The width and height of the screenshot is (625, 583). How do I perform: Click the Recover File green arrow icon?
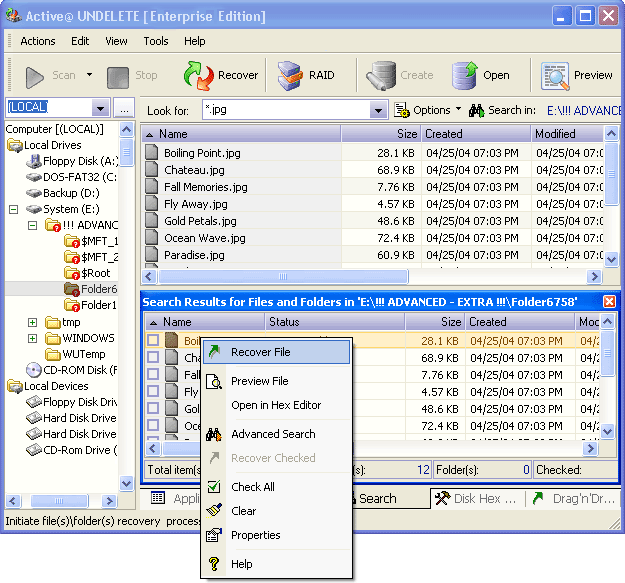(214, 351)
